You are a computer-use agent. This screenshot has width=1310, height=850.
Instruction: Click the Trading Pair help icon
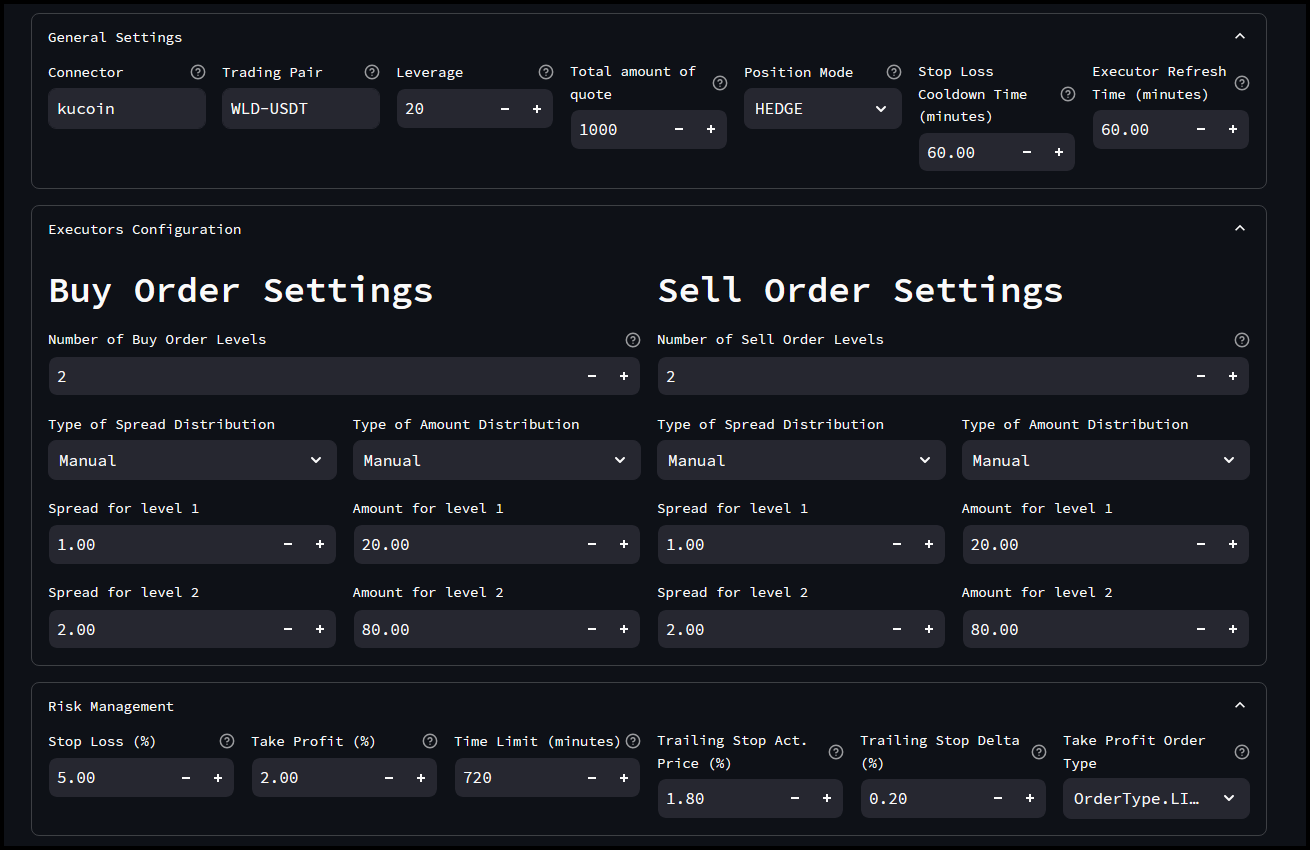371,72
